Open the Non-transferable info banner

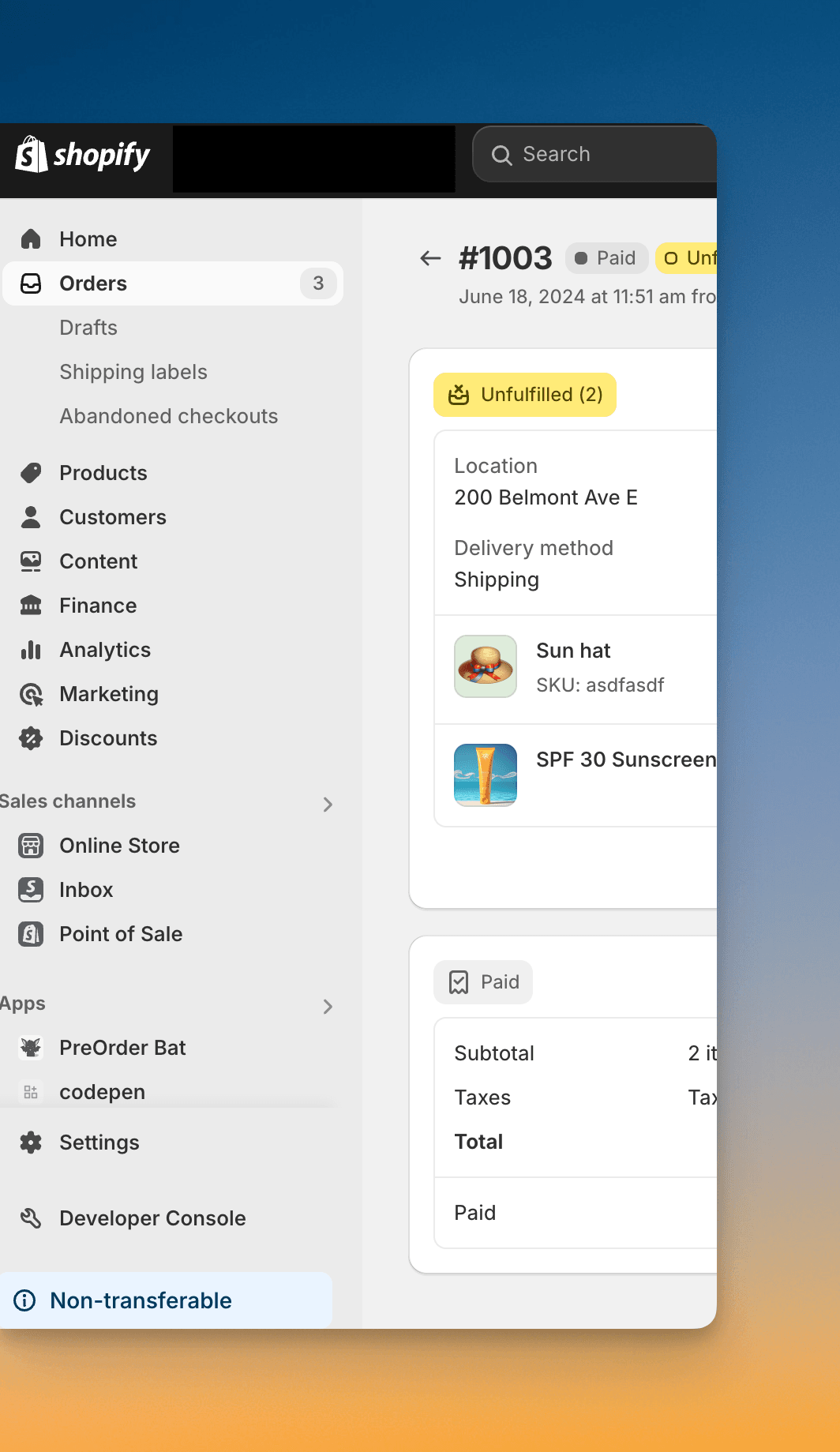pos(141,1300)
